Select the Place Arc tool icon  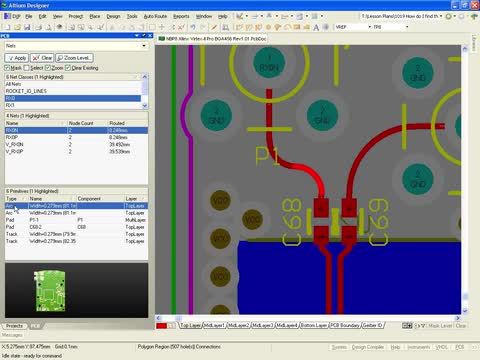287,27
